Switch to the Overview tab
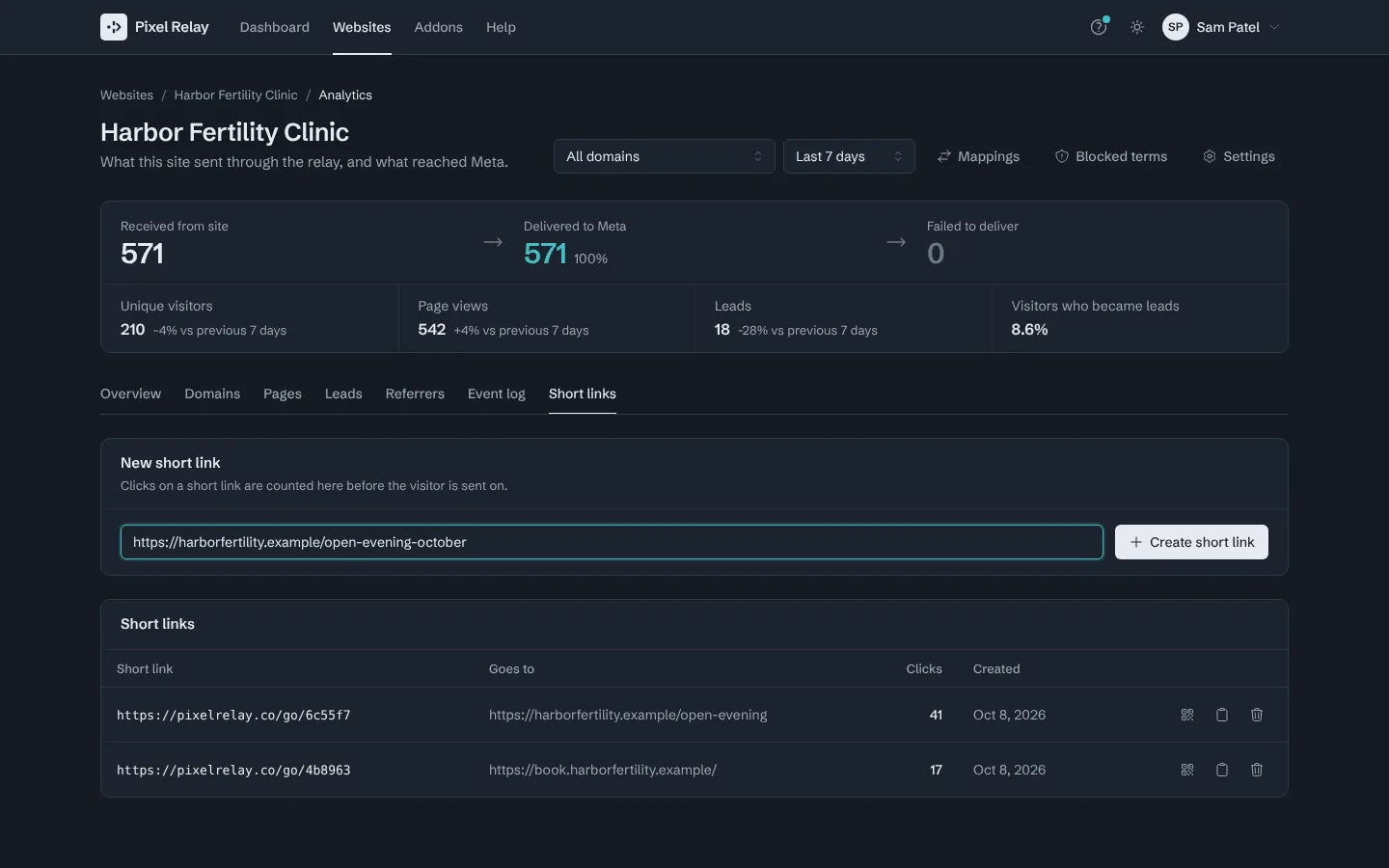 (131, 393)
